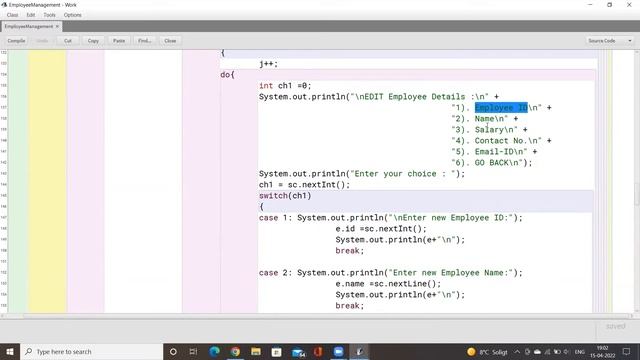Open the Source Code view dropdown

point(610,41)
